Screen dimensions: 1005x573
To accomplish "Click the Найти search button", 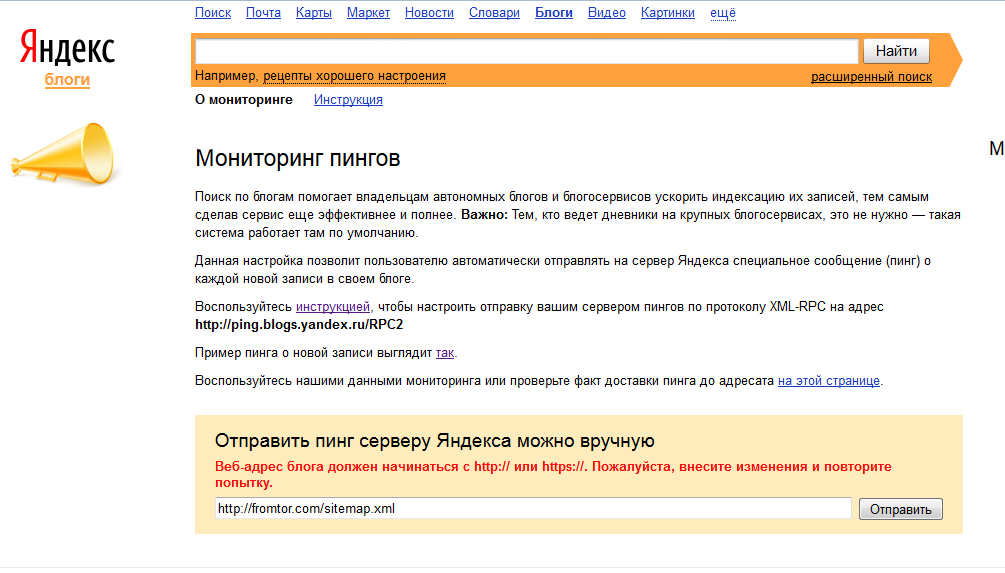I will (896, 51).
